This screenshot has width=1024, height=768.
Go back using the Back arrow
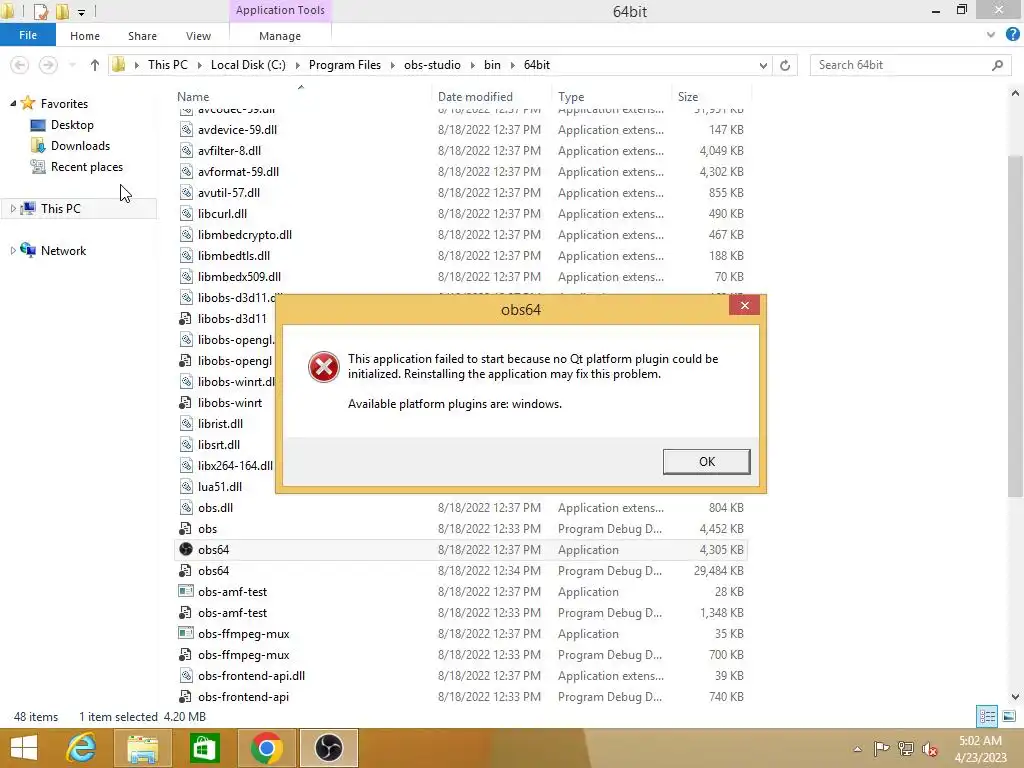(x=20, y=65)
